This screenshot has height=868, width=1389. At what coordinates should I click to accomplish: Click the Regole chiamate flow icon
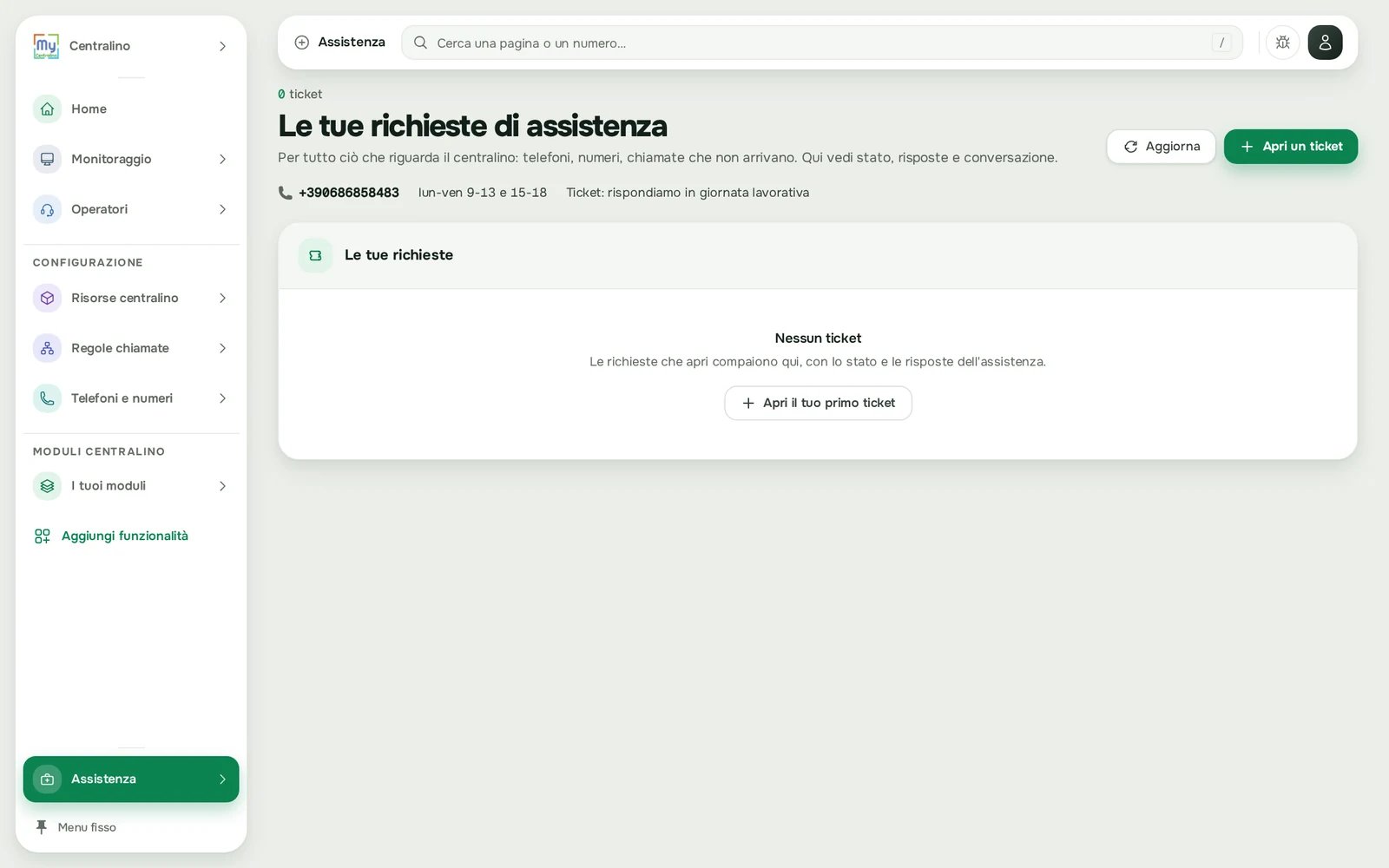click(47, 348)
